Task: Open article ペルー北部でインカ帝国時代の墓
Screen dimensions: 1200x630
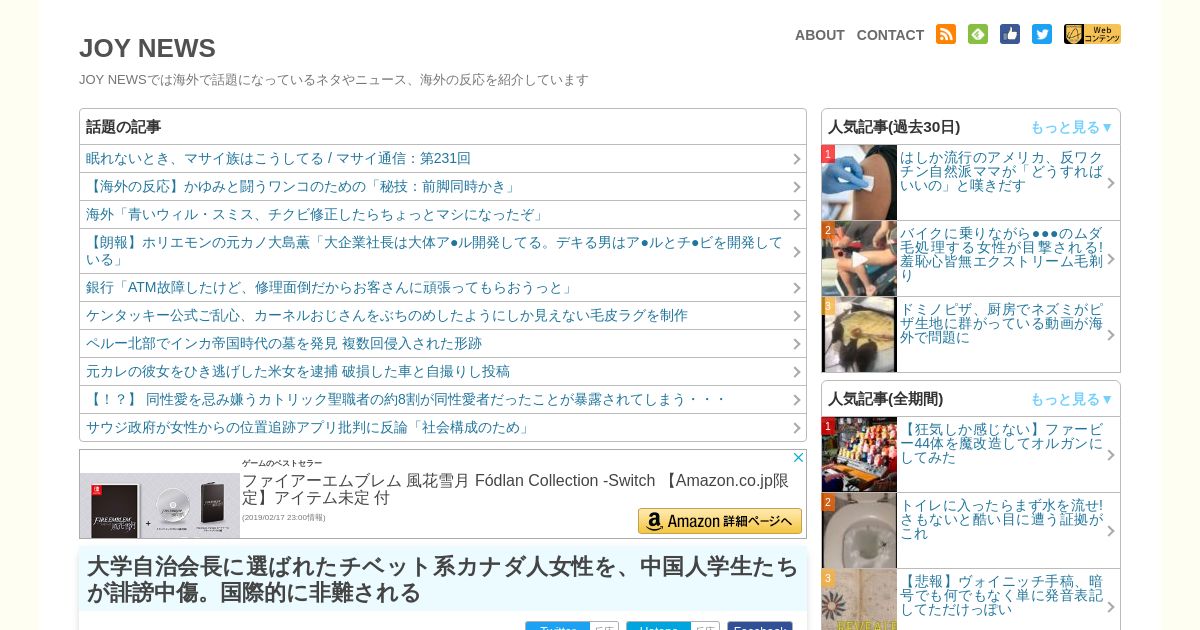Action: [284, 343]
